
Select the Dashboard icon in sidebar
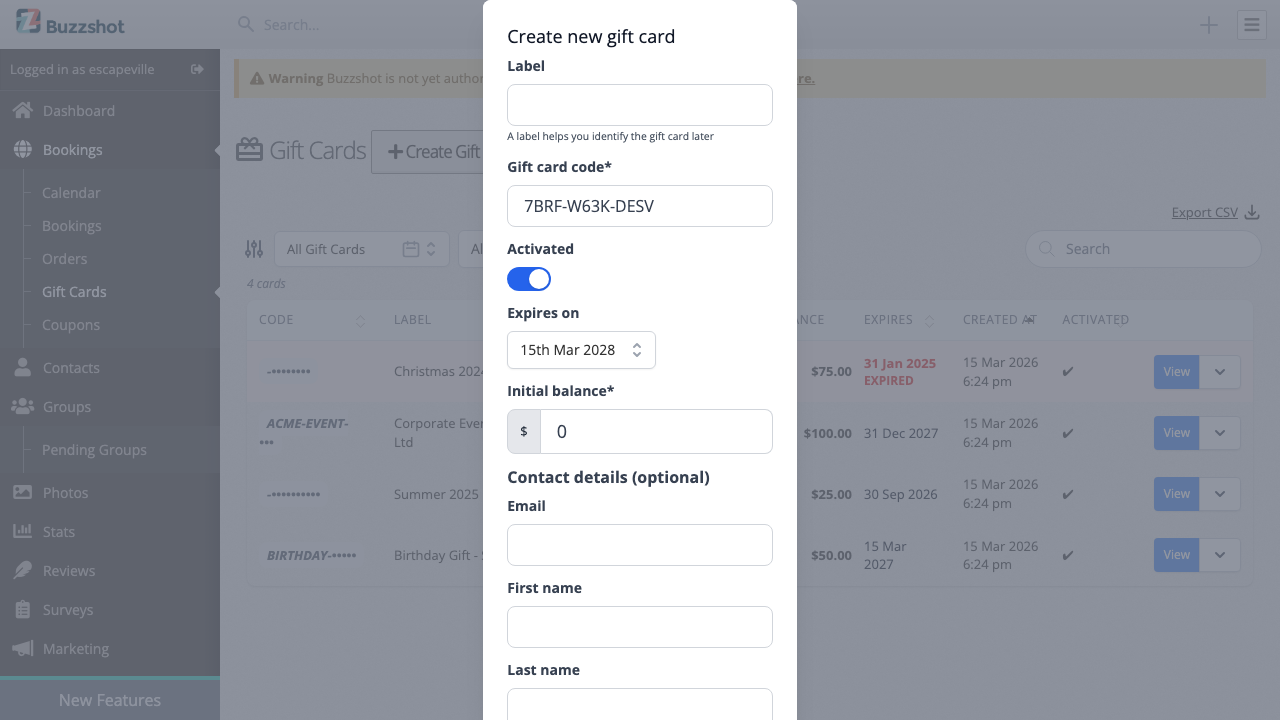pos(22,110)
